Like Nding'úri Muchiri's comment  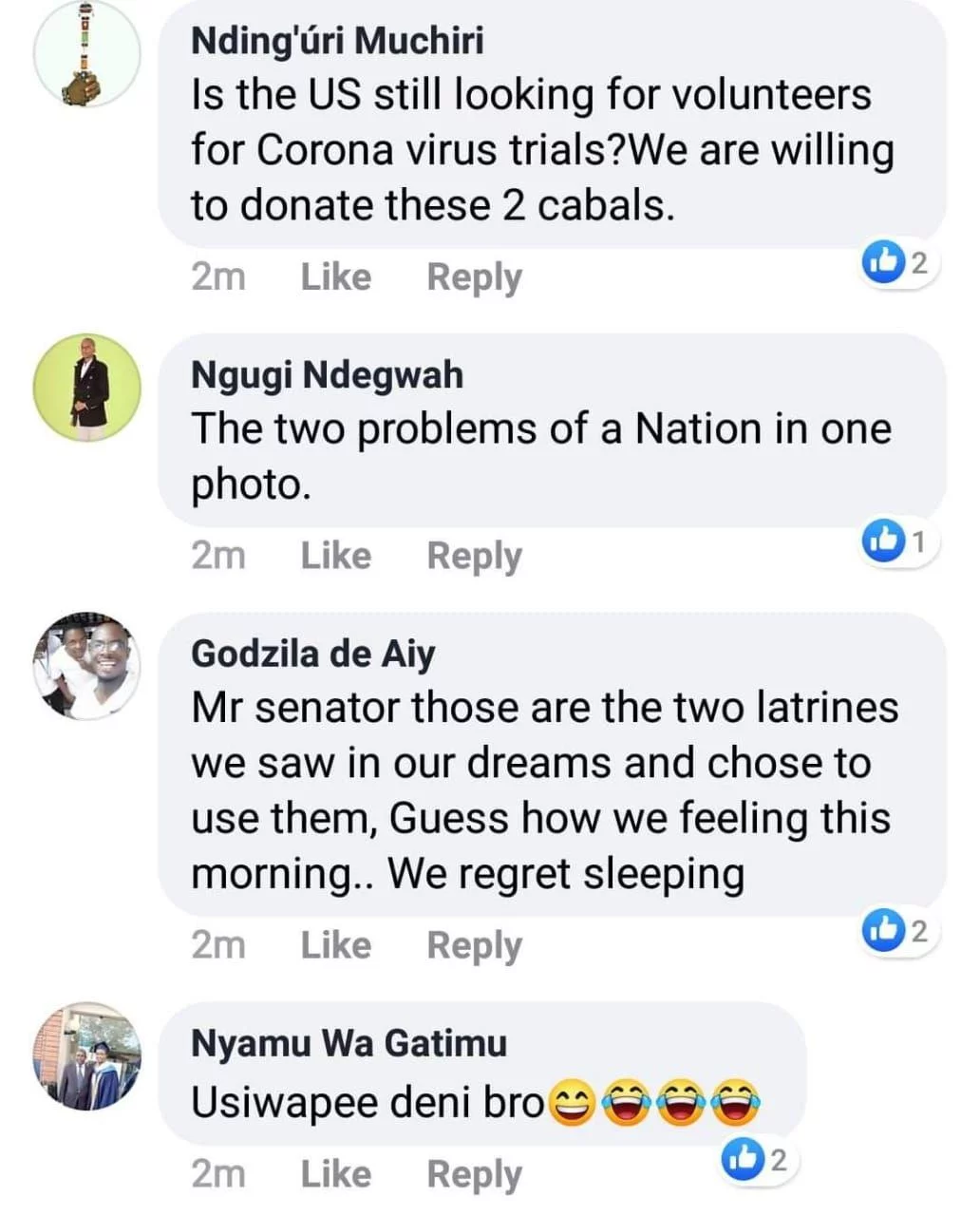(336, 277)
